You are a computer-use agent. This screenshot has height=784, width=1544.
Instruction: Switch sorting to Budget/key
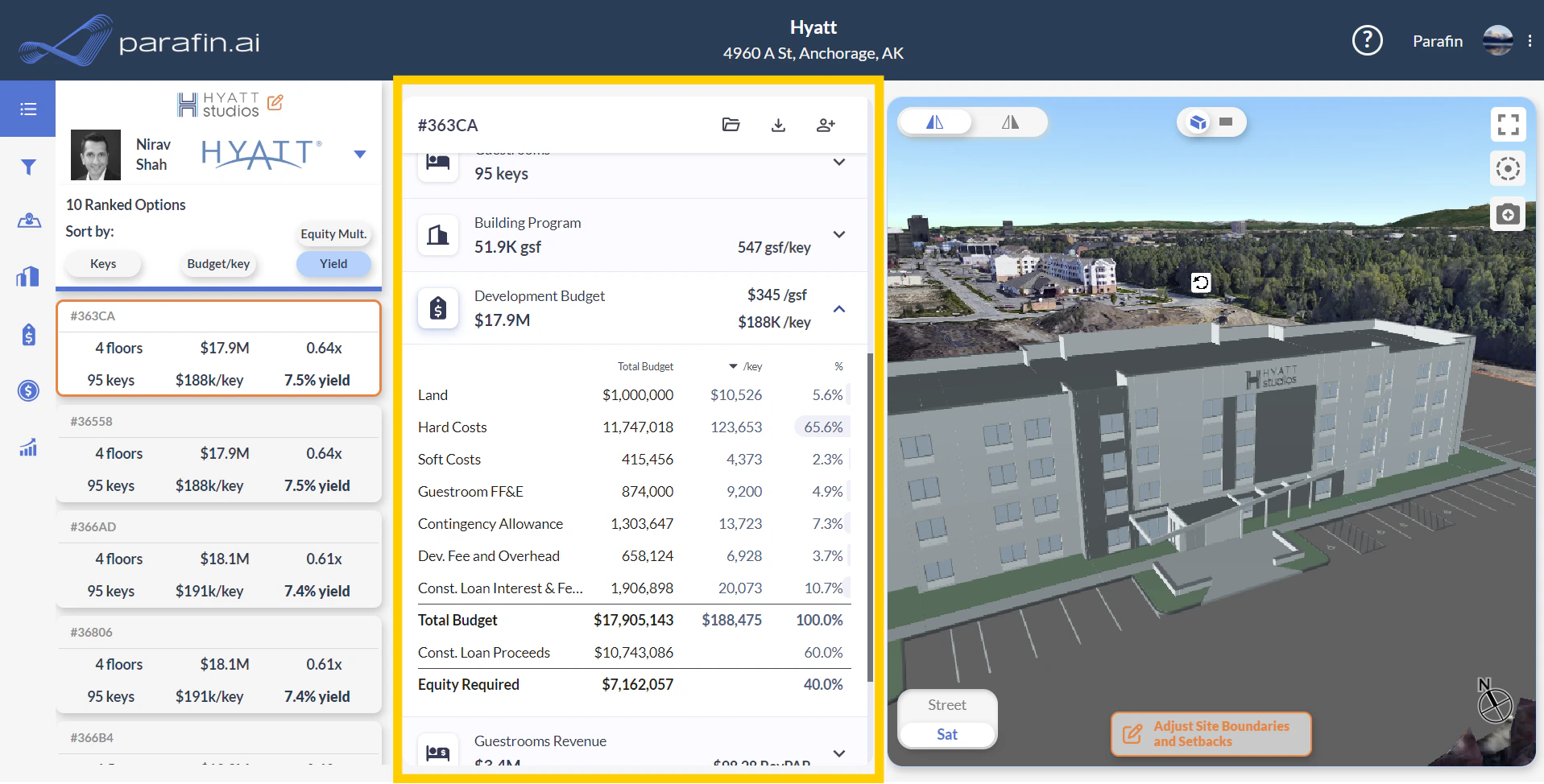217,263
